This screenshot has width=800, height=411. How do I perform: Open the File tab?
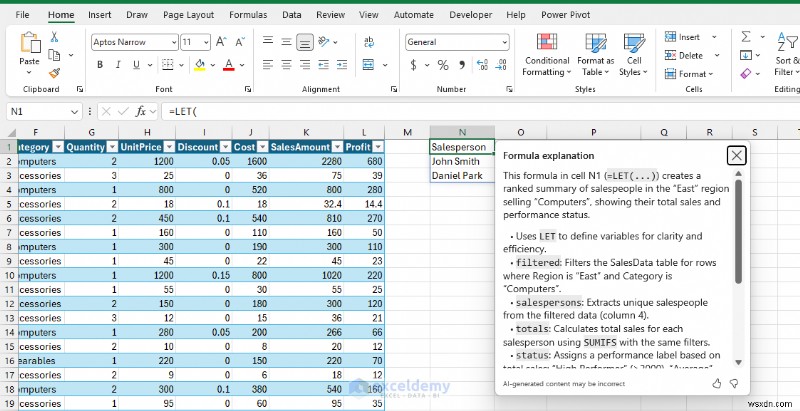pyautogui.click(x=22, y=15)
